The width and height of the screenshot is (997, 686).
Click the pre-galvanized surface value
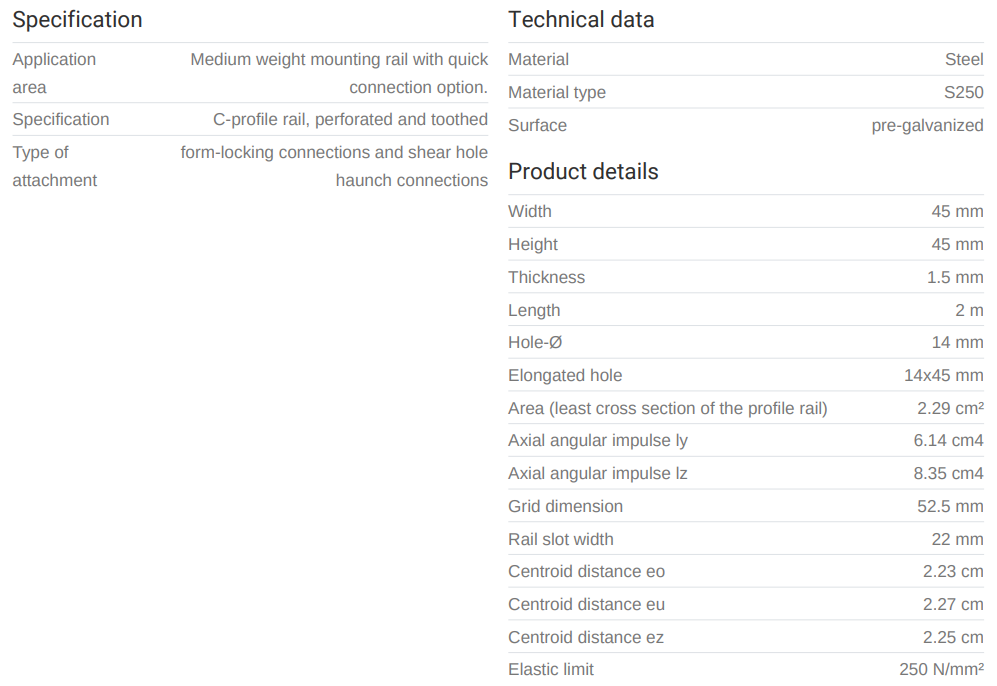click(x=927, y=126)
